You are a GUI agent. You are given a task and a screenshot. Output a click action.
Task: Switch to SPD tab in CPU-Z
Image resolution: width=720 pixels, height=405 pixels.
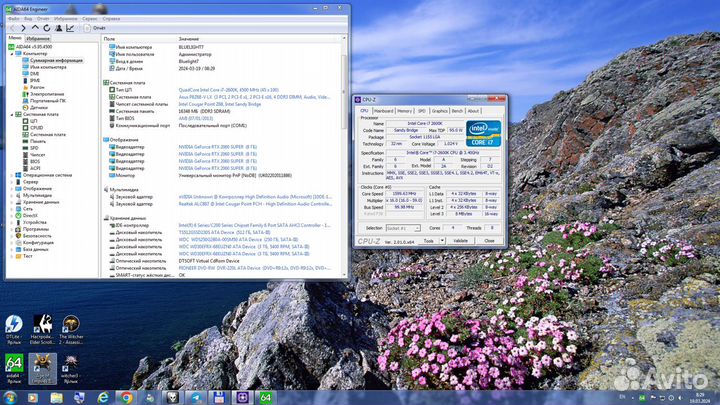[x=422, y=111]
